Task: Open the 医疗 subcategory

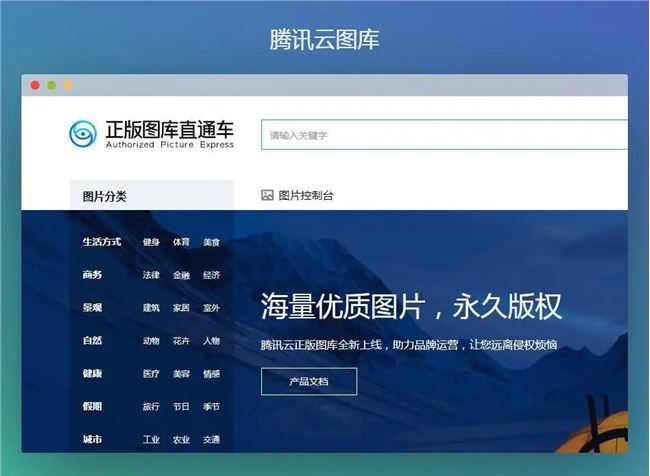Action: coord(151,374)
